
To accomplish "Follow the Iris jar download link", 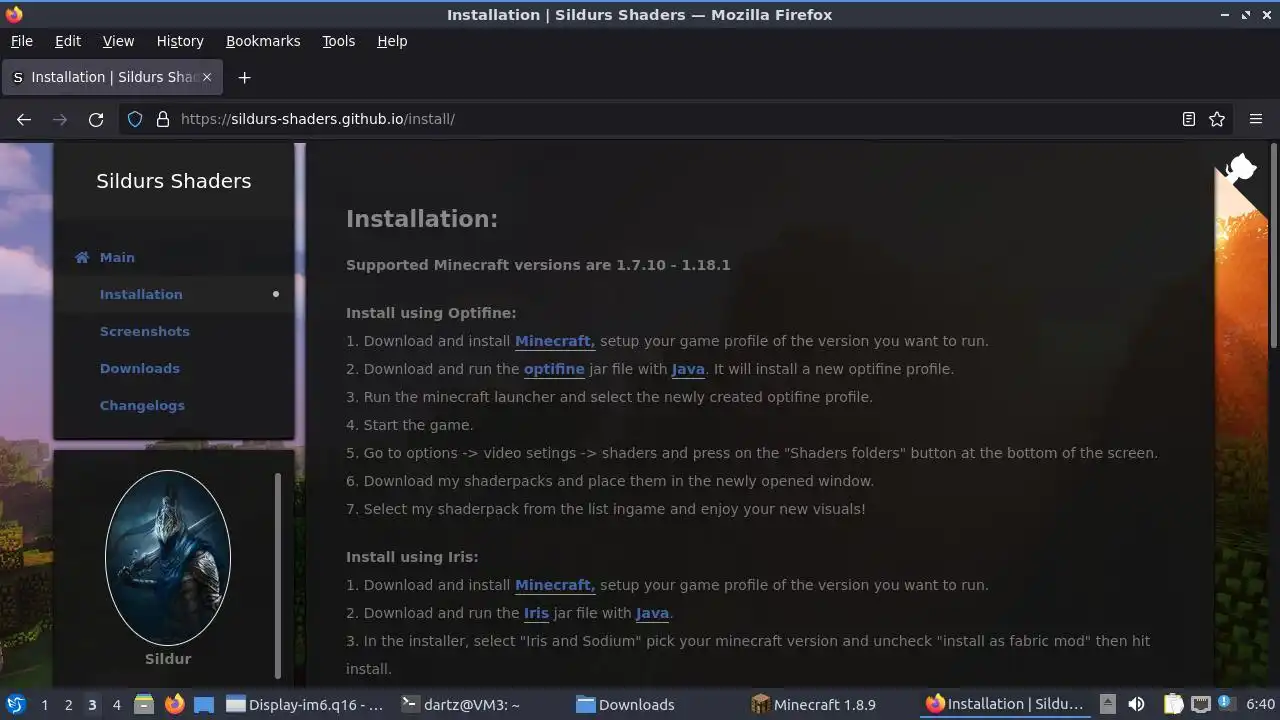I will click(536, 613).
